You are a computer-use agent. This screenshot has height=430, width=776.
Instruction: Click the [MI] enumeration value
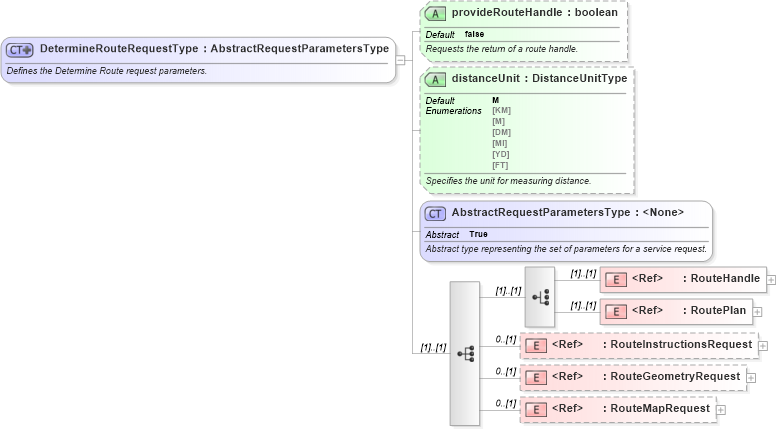click(x=499, y=143)
